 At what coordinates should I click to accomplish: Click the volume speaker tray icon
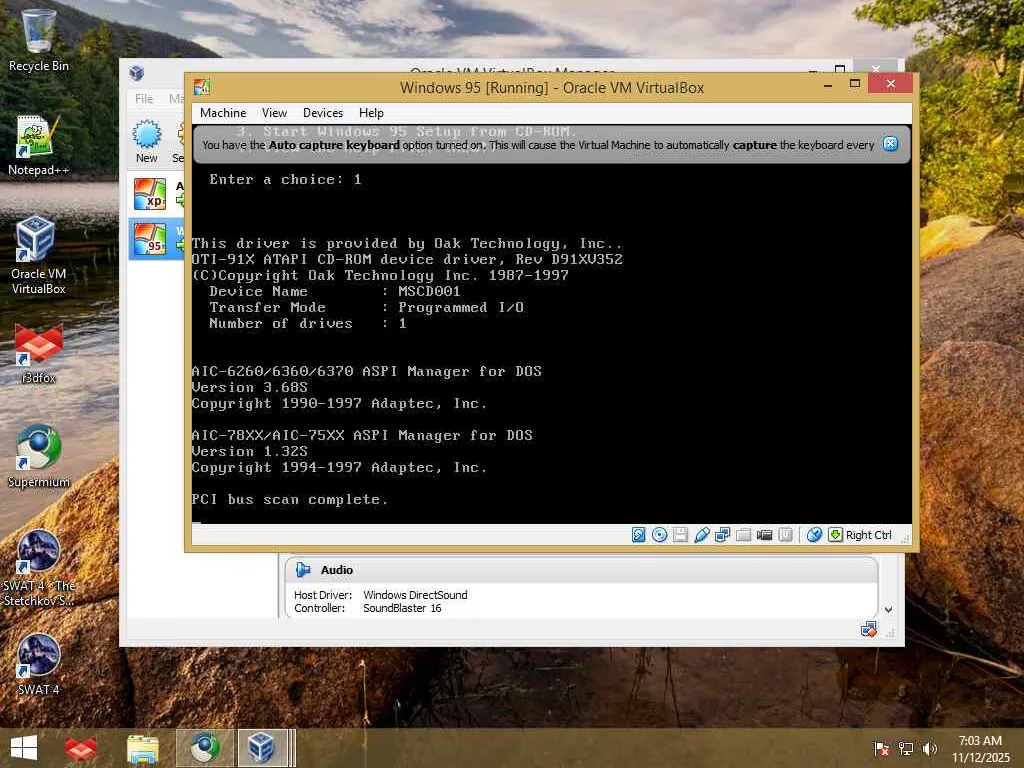tap(930, 748)
